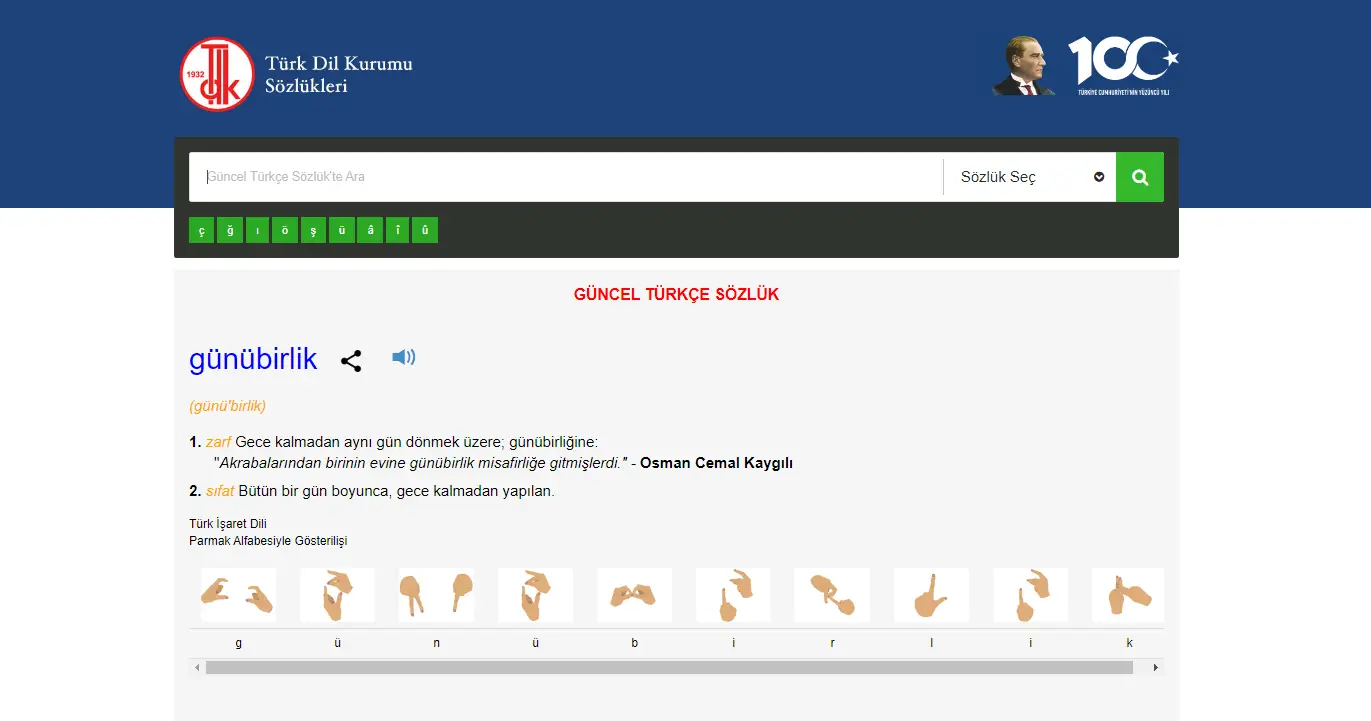The height and width of the screenshot is (721, 1371).
Task: Click the example sentence about Akrabalarından
Action: coord(420,463)
